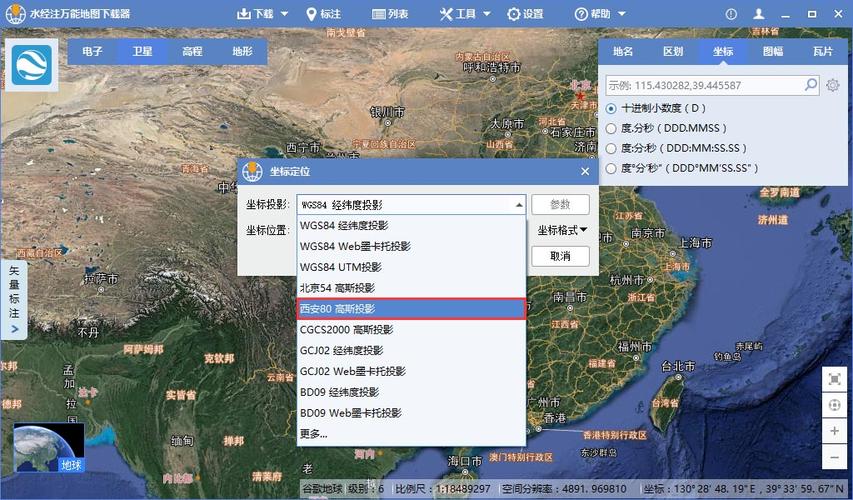This screenshot has width=853, height=500.
Task: Switch to 高程 elevation map type
Action: (x=192, y=52)
